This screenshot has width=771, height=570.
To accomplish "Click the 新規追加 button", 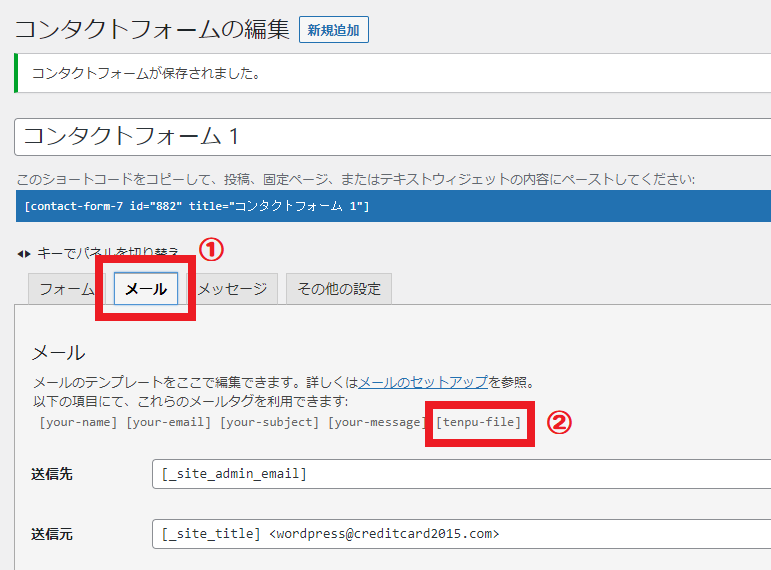I will point(334,30).
